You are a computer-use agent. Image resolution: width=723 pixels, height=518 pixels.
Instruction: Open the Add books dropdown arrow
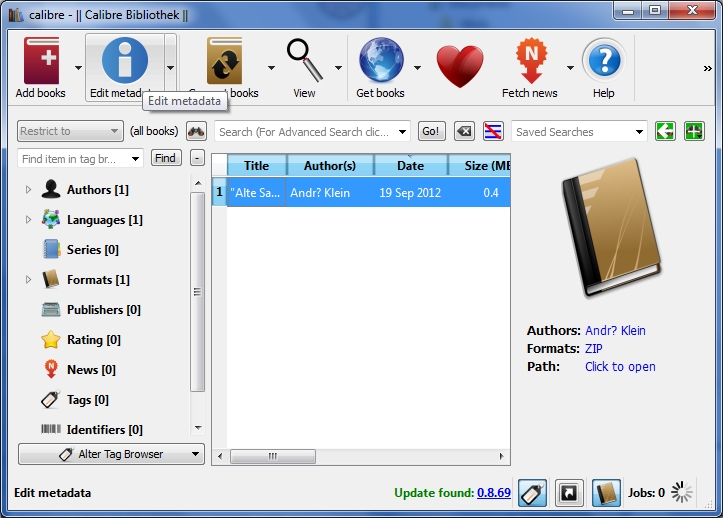tap(78, 68)
